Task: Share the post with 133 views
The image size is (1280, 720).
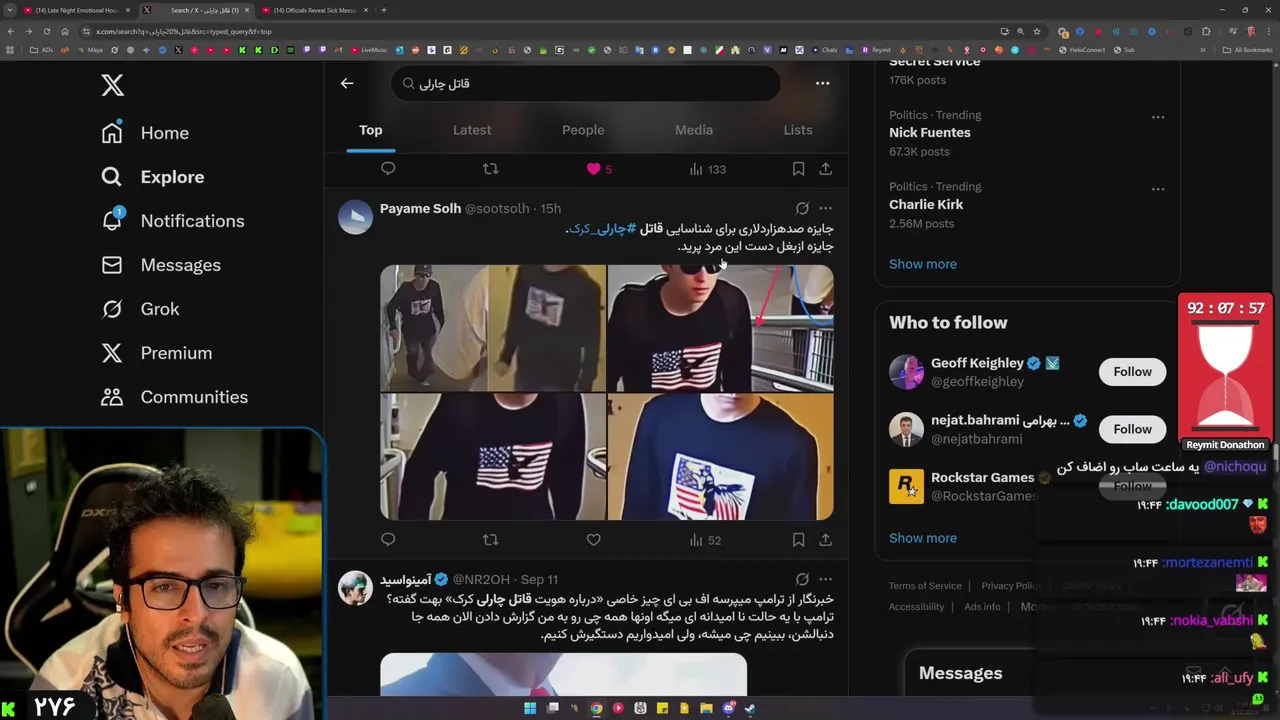Action: 825,169
